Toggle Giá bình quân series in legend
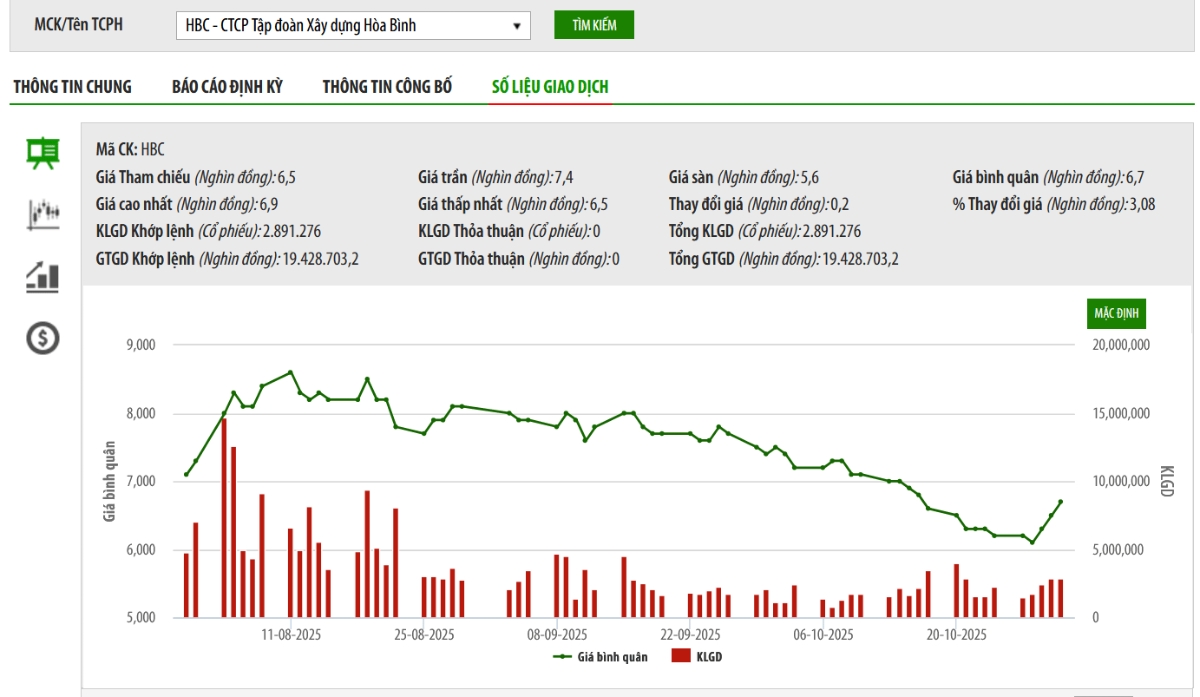 point(611,657)
